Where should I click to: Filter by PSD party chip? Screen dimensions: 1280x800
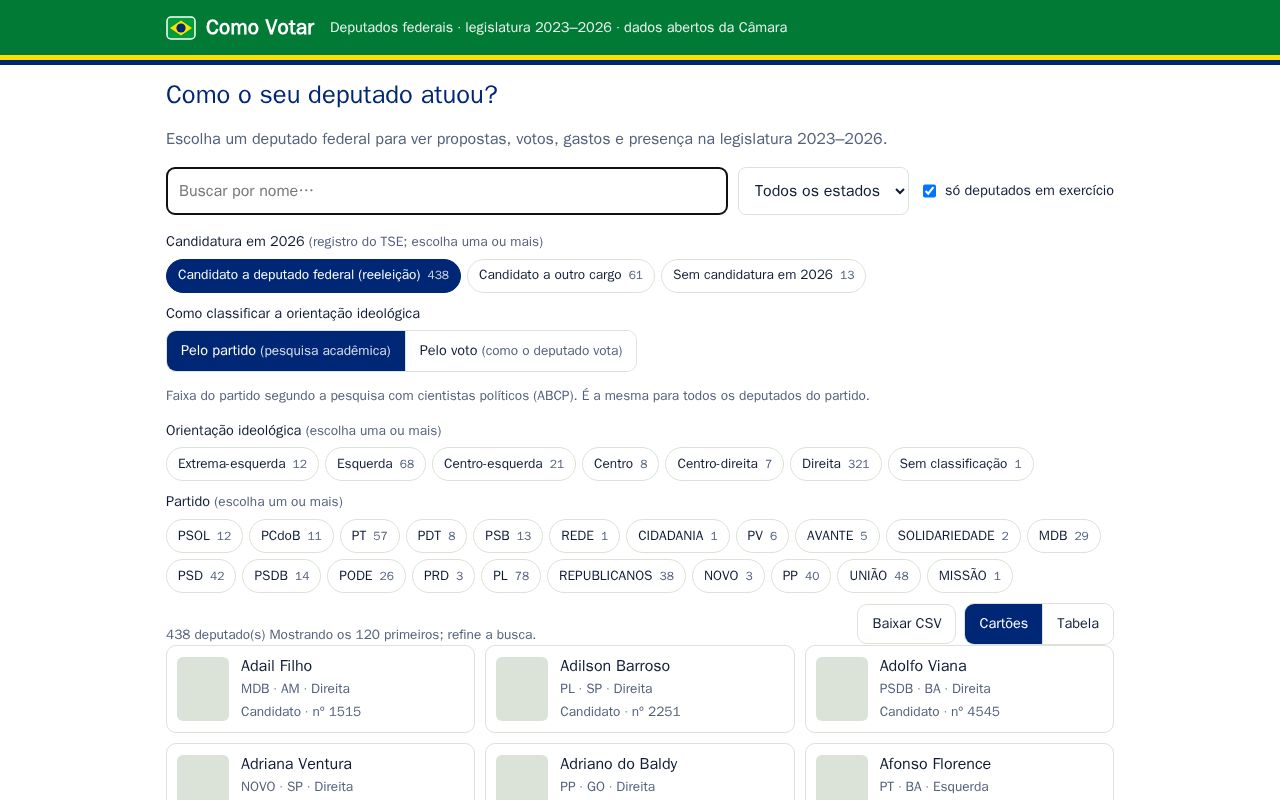[201, 576]
